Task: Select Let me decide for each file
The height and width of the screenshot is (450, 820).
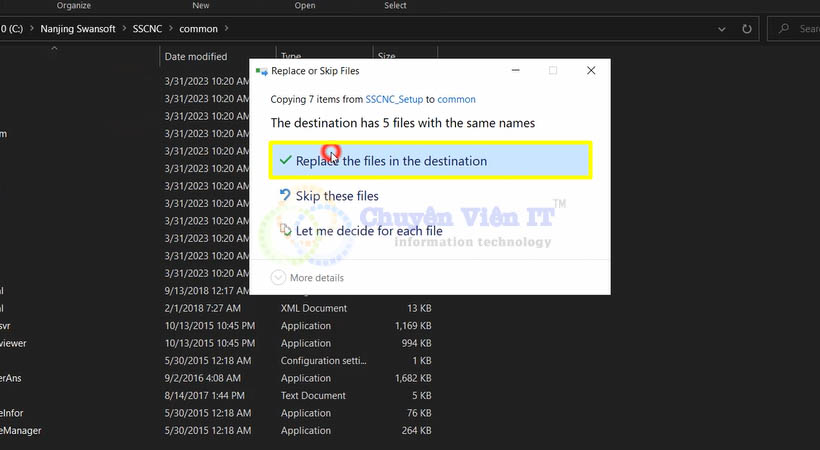Action: [x=369, y=231]
